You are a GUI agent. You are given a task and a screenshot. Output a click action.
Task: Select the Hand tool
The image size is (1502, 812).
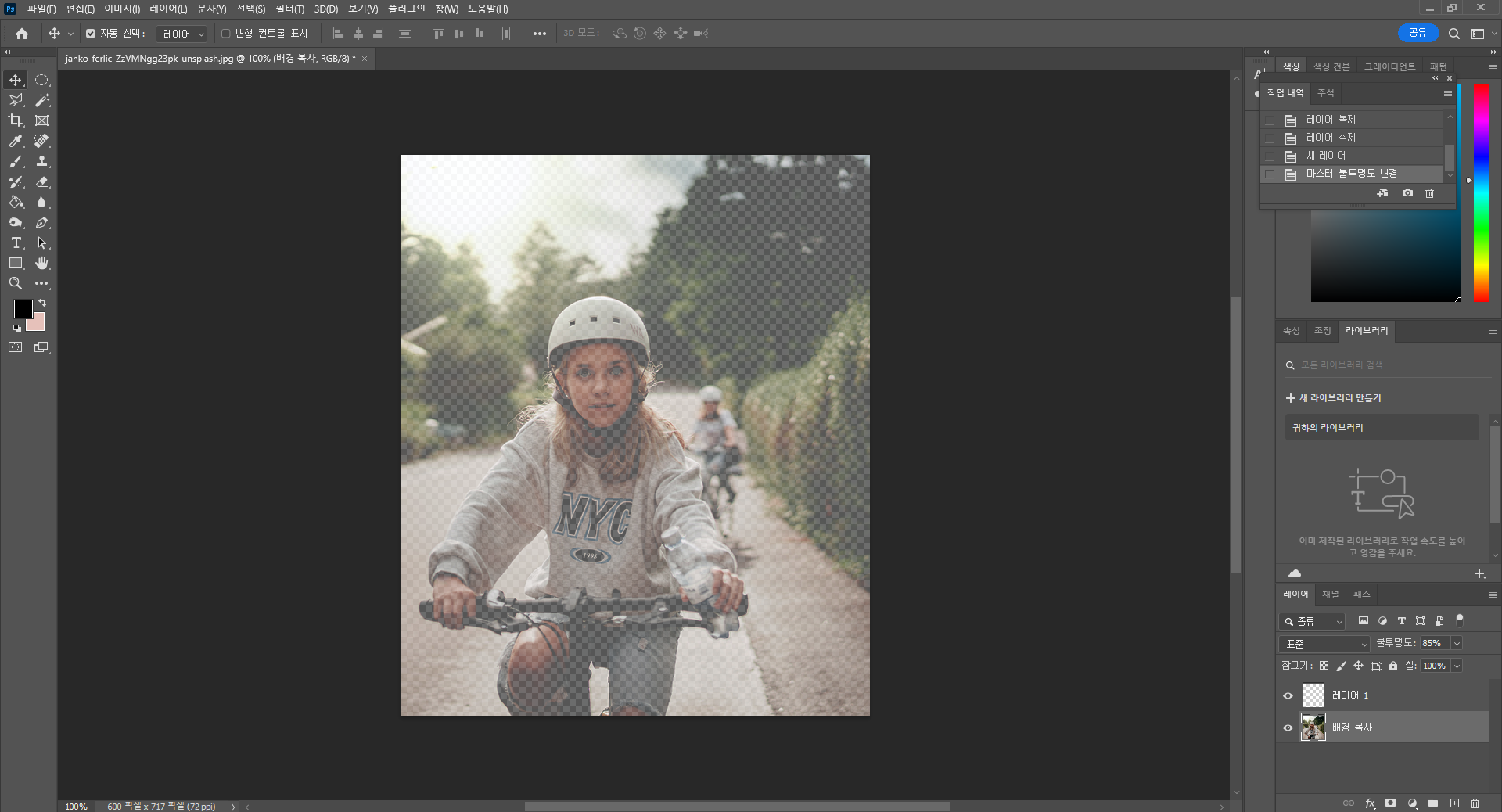click(x=42, y=263)
